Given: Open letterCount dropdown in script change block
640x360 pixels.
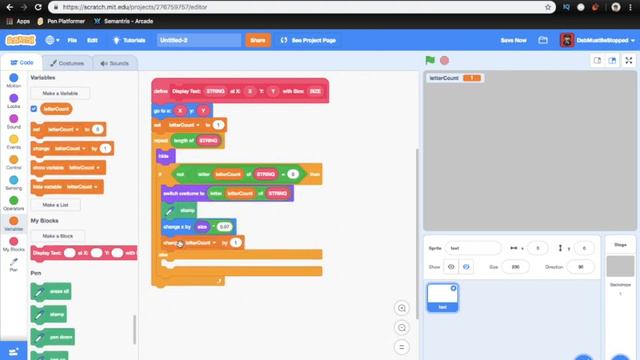Looking at the screenshot, I should pyautogui.click(x=200, y=243).
